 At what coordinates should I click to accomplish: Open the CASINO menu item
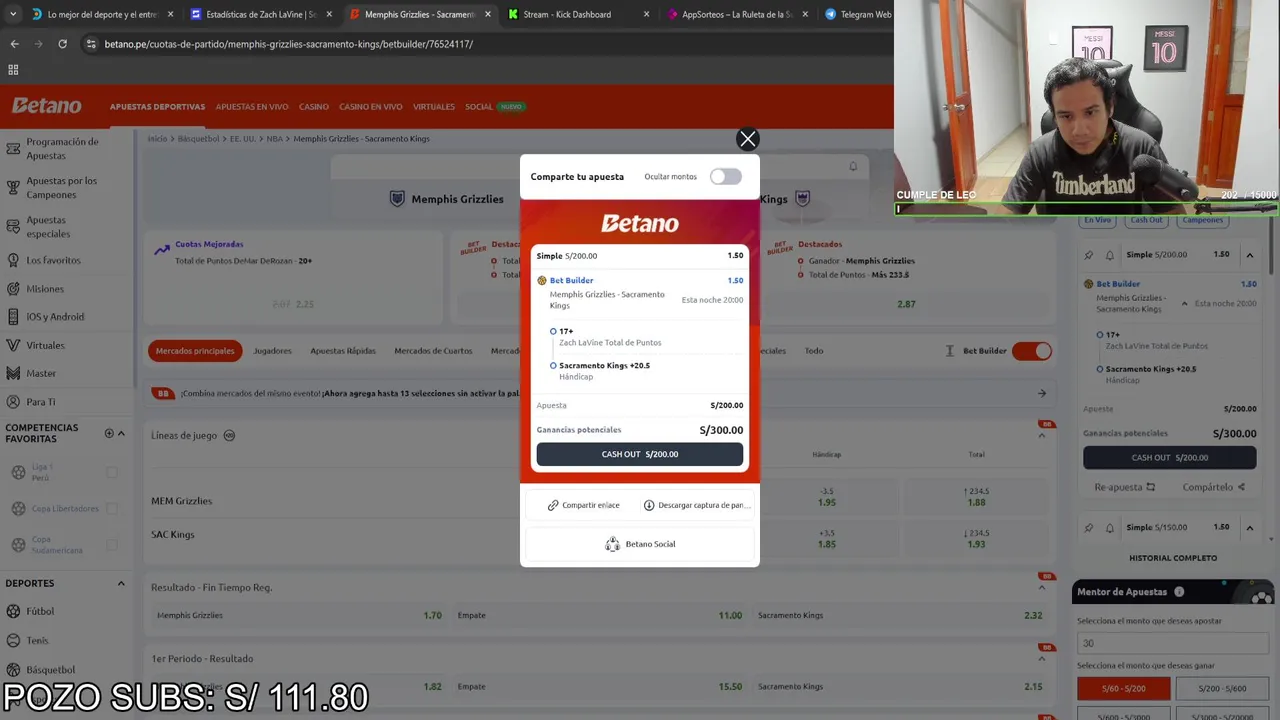pos(314,107)
